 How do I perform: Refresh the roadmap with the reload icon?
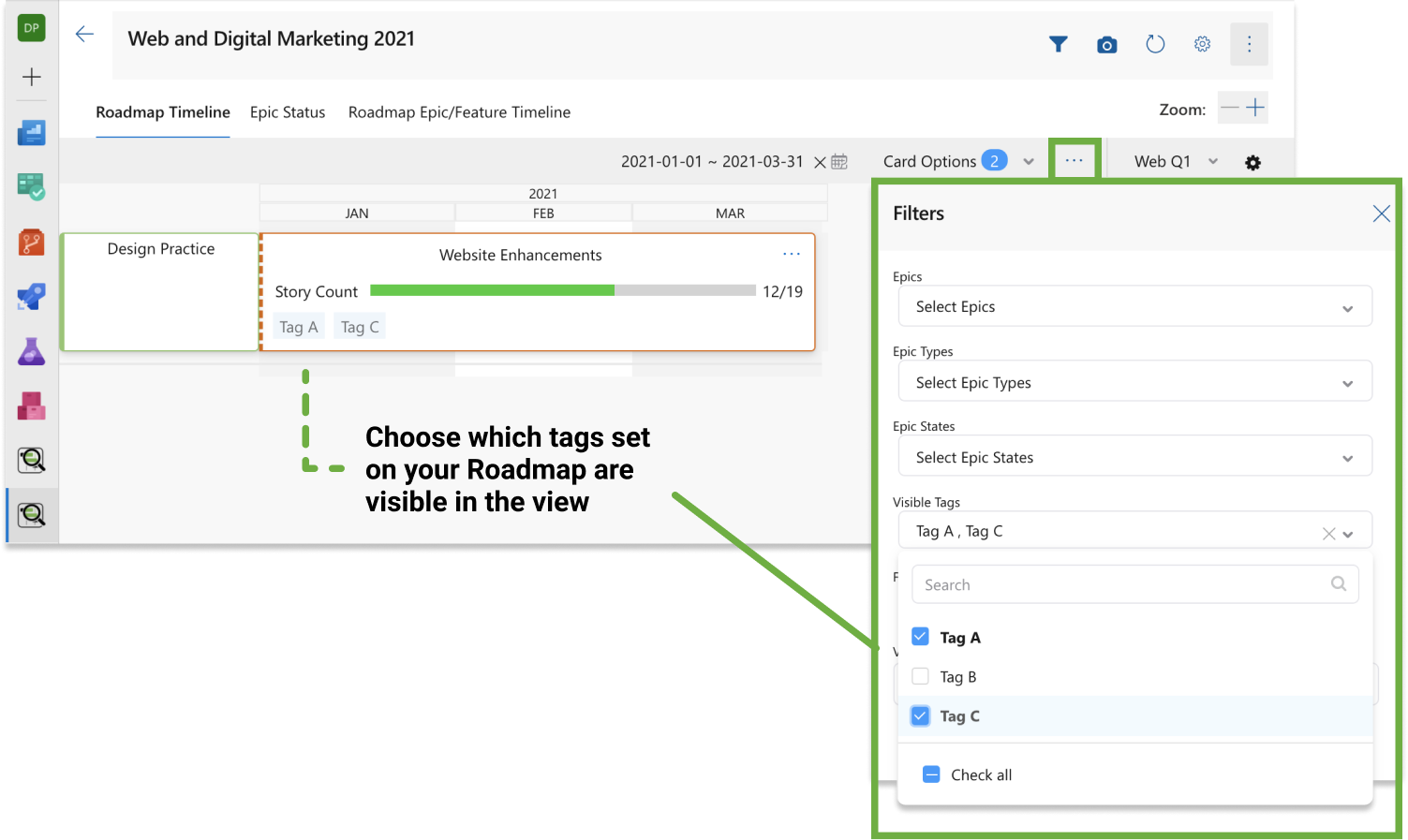(1155, 43)
